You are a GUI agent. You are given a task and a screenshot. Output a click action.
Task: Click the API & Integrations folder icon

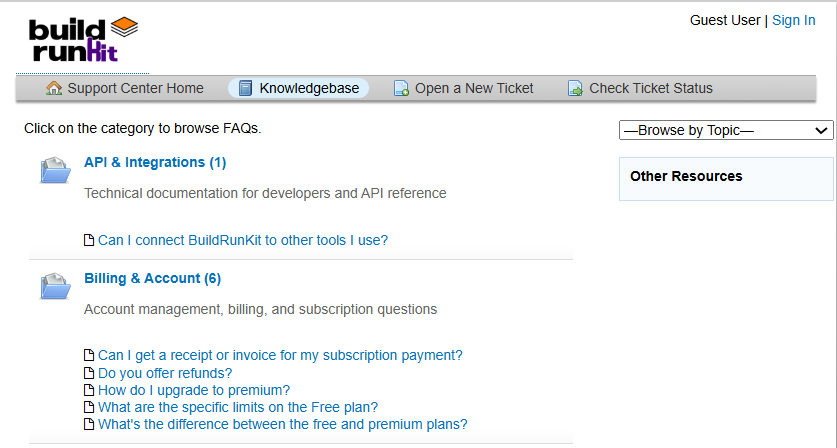pos(55,170)
